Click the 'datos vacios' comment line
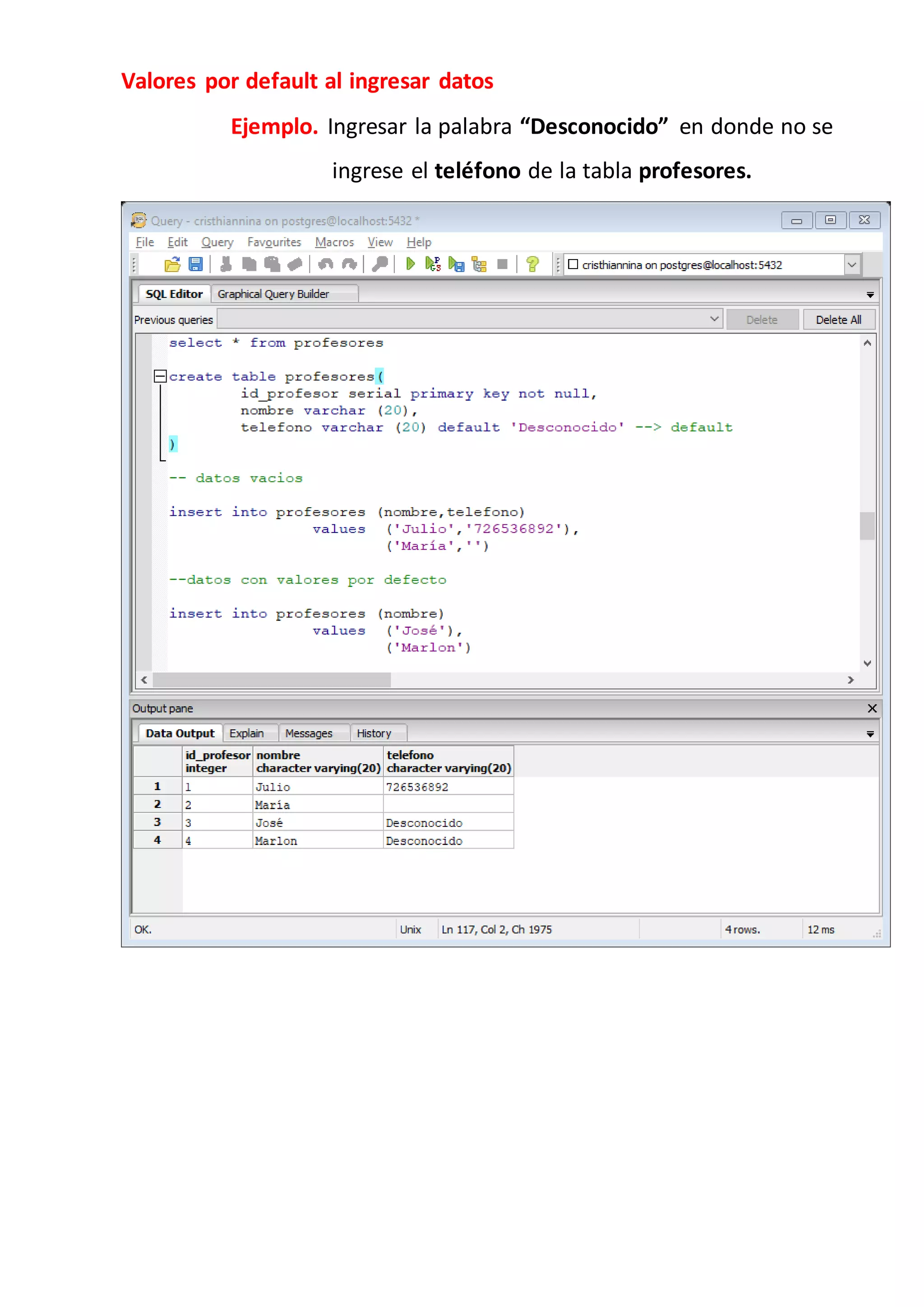This screenshot has height=1307, width=924. pos(236,478)
